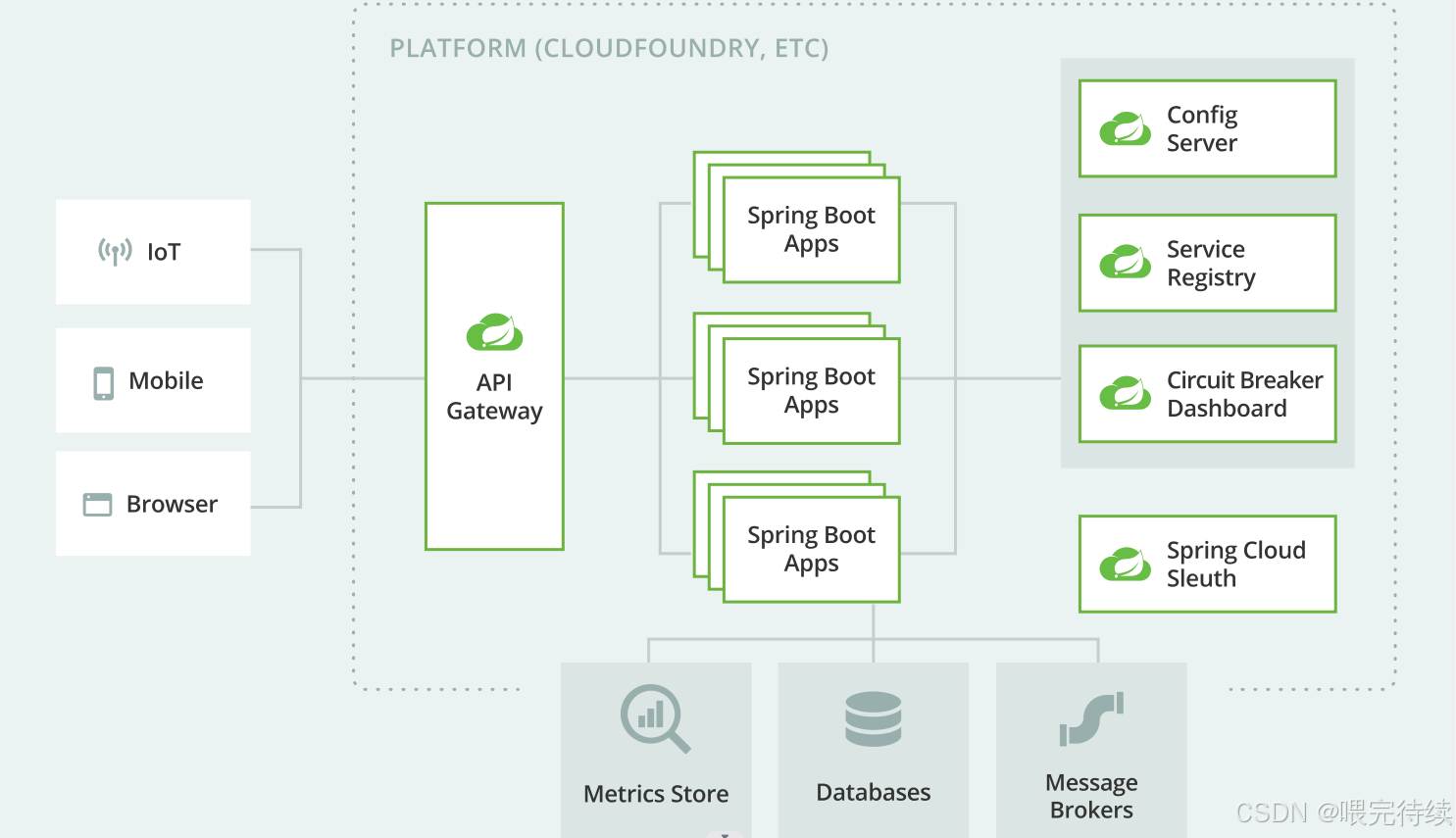Click the PLATFORM (CLOUDFOUNDRY, ETC) heading
Viewport: 1456px width, 838px height.
point(609,48)
